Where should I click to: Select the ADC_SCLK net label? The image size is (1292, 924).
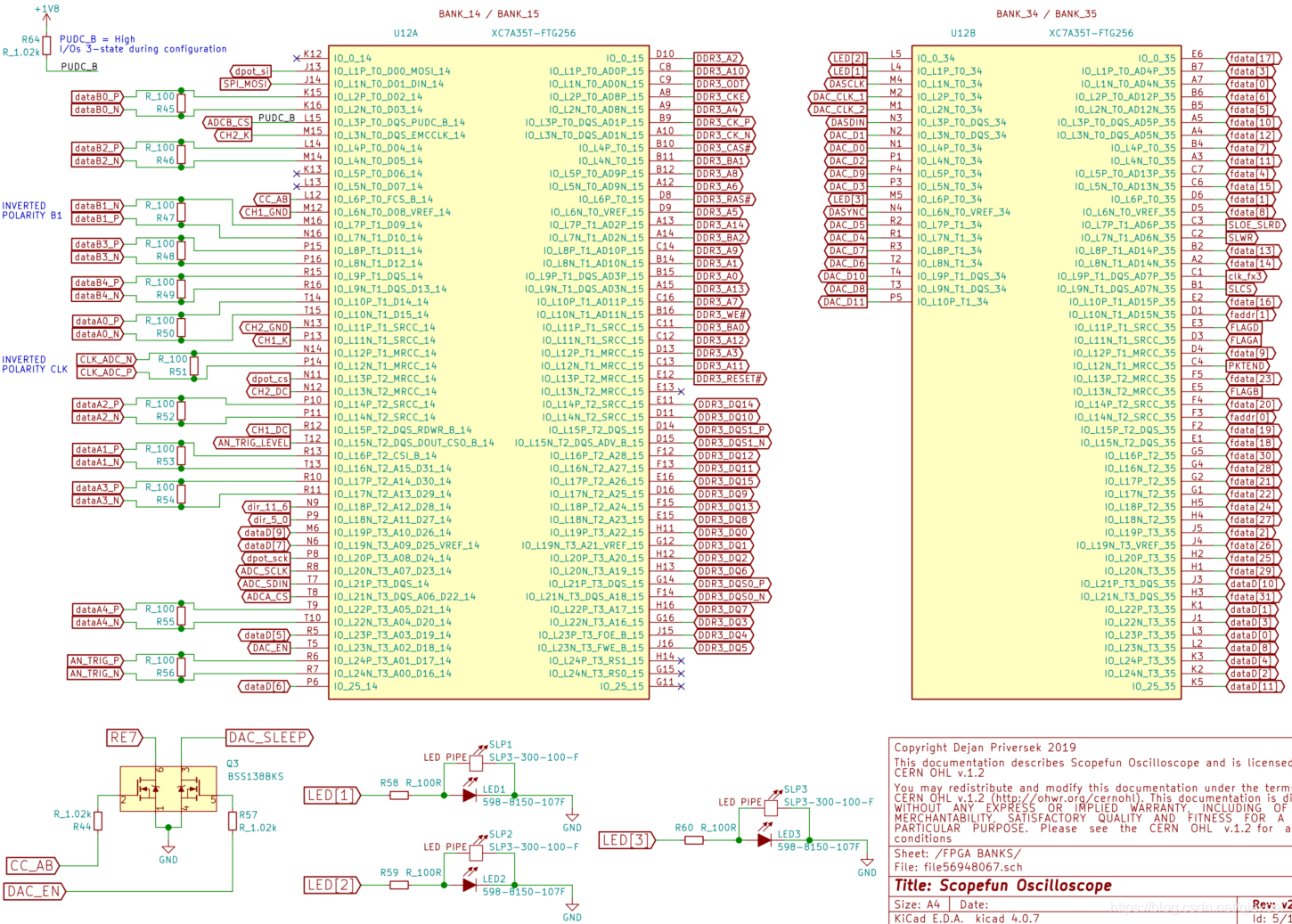(264, 571)
